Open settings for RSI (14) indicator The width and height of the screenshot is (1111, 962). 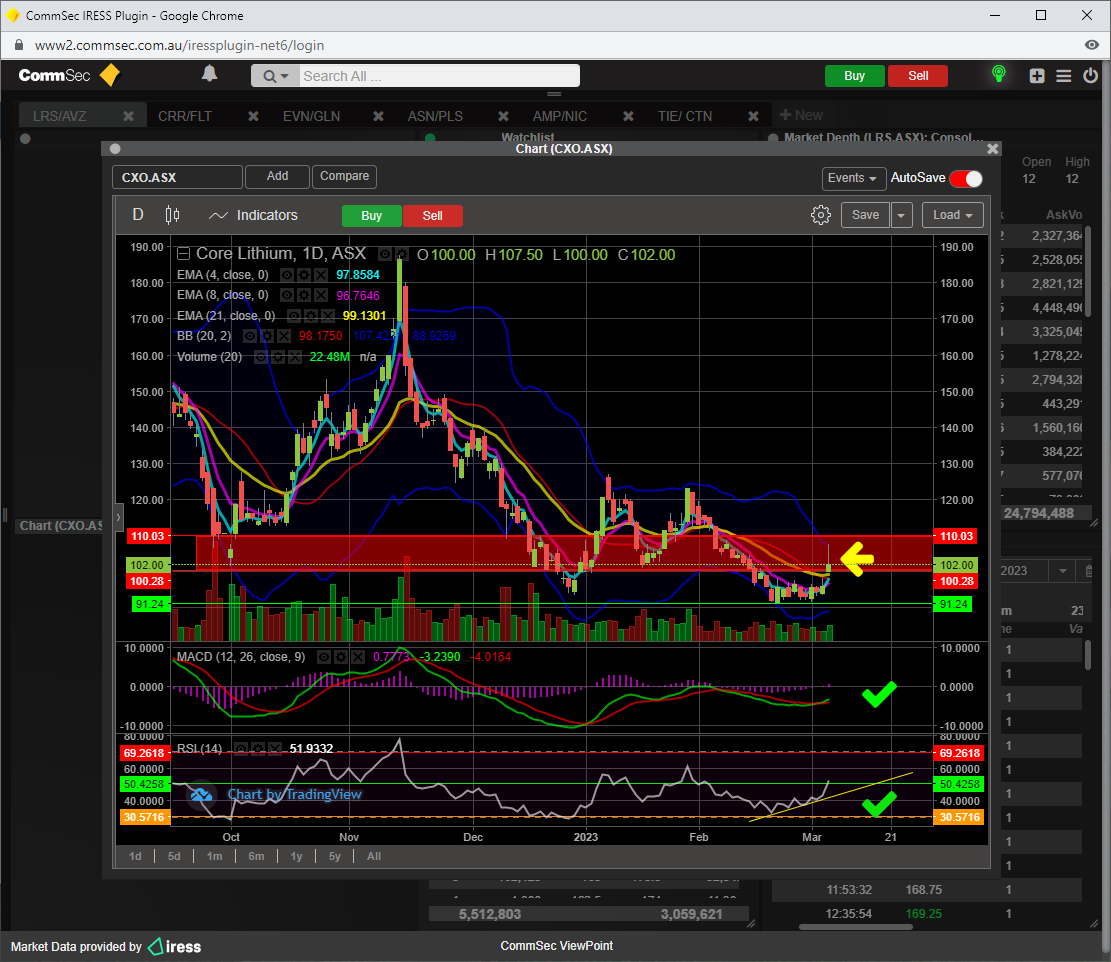[258, 749]
